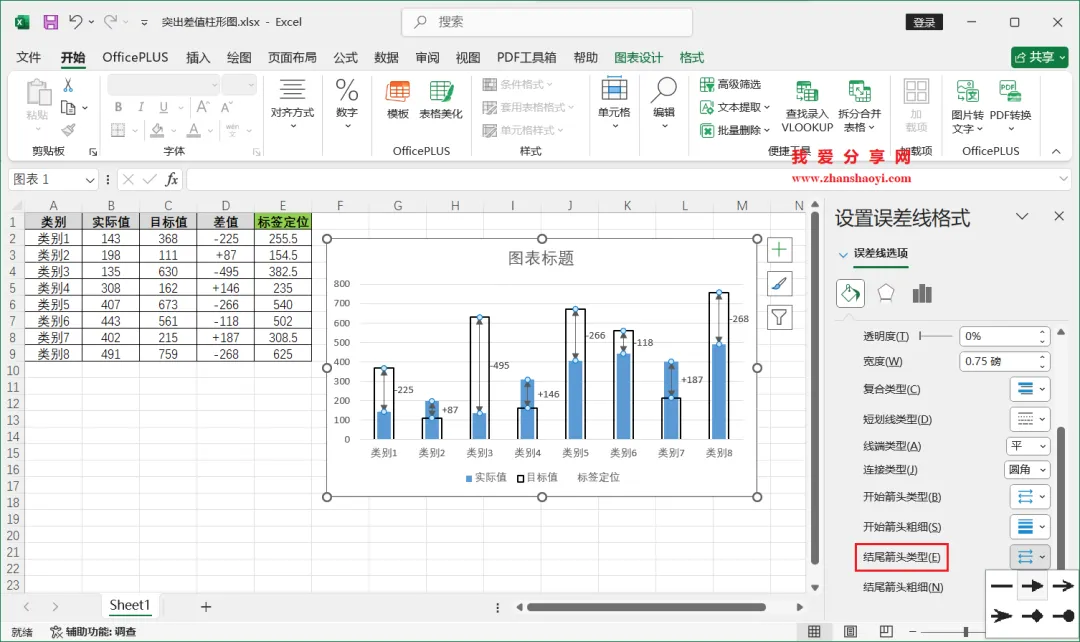Open 连接类型 join type dropdown

click(1026, 470)
